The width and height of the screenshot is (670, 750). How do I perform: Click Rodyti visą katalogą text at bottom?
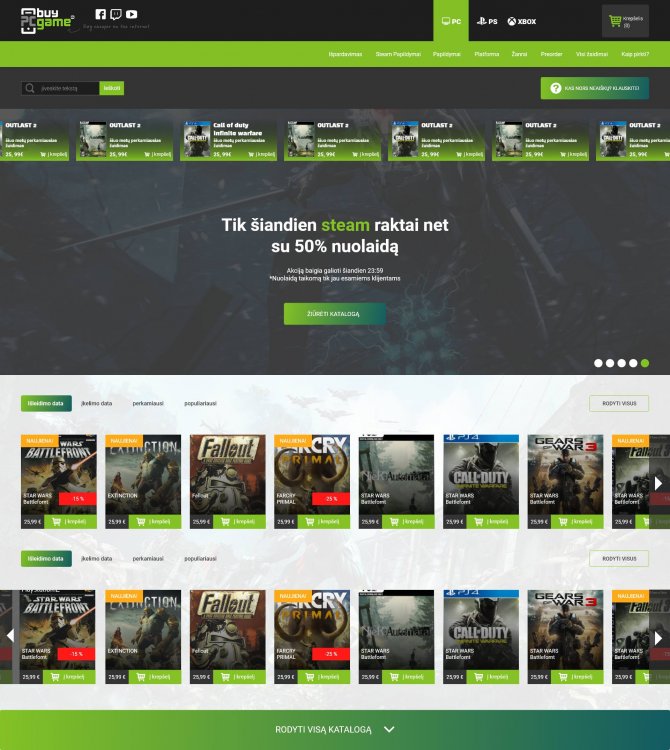point(323,729)
